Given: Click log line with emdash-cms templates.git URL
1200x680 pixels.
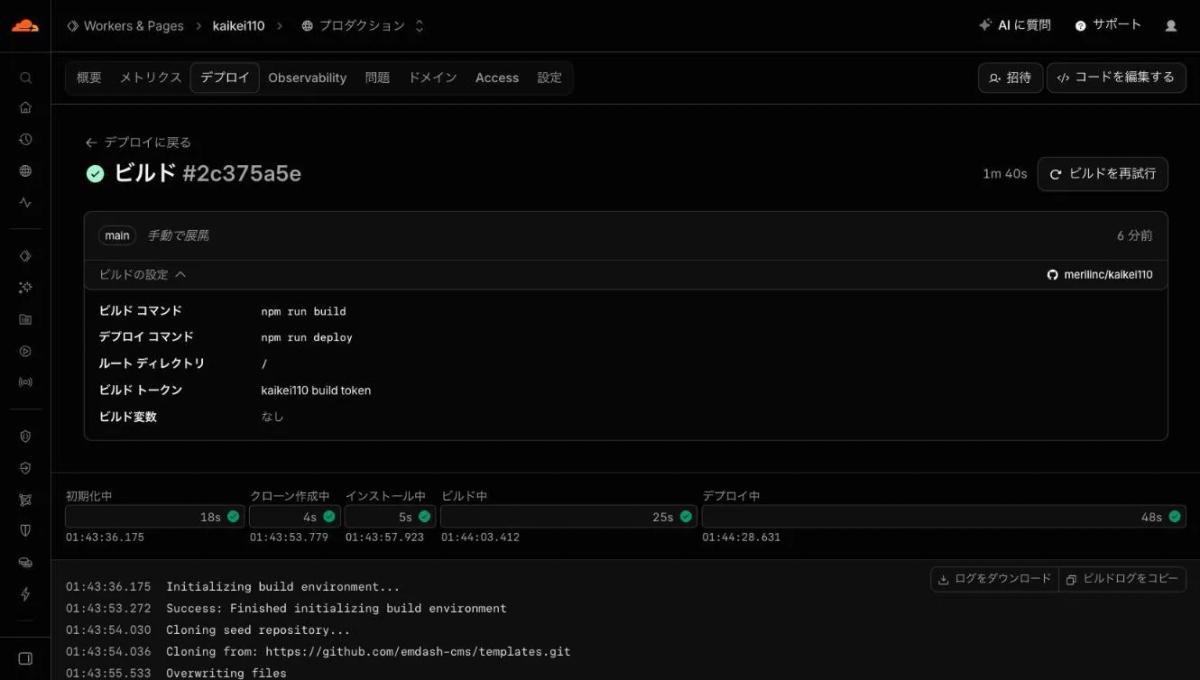Looking at the screenshot, I should 368,652.
